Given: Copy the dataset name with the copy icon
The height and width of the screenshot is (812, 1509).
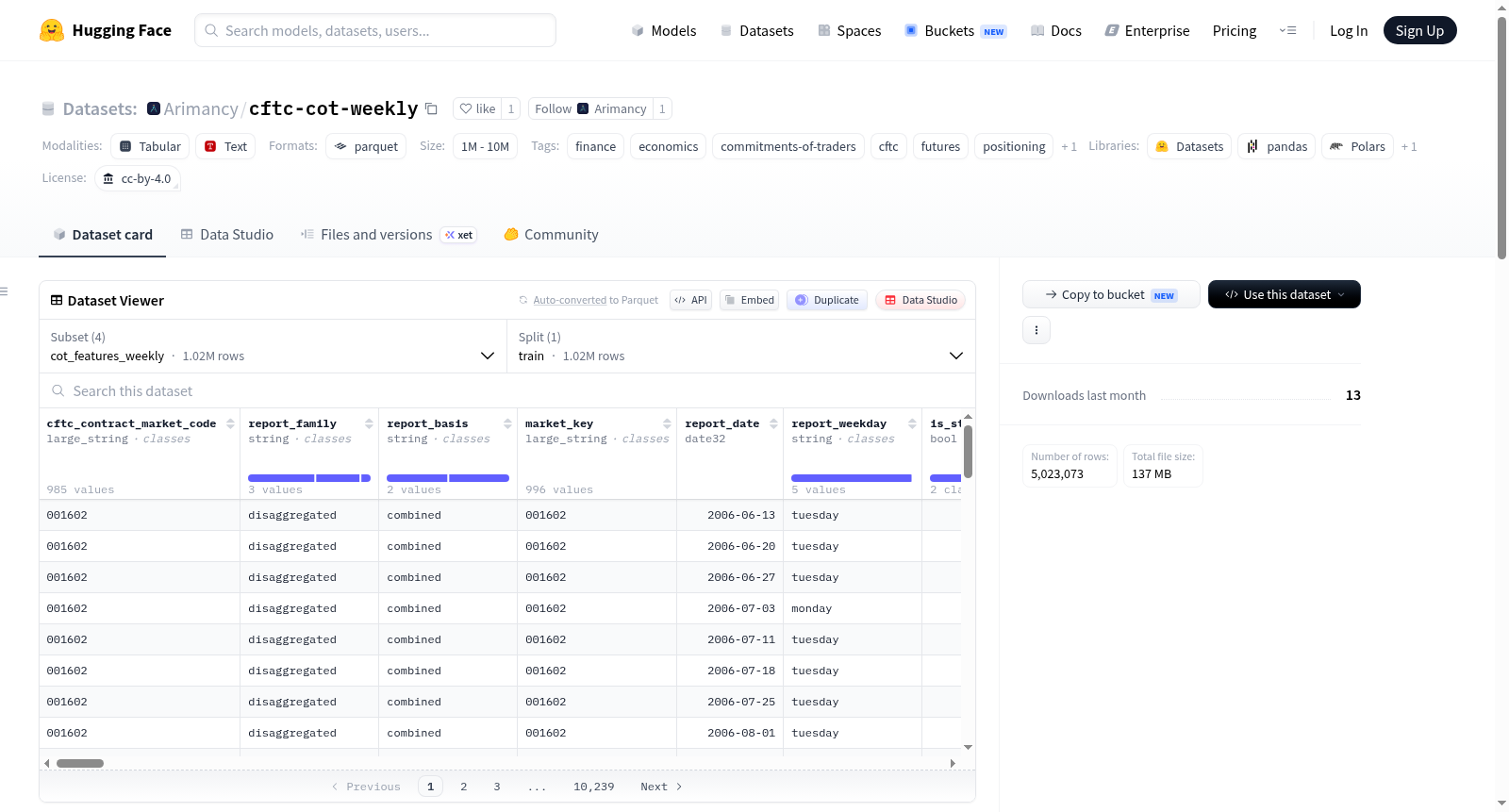Looking at the screenshot, I should [x=431, y=108].
